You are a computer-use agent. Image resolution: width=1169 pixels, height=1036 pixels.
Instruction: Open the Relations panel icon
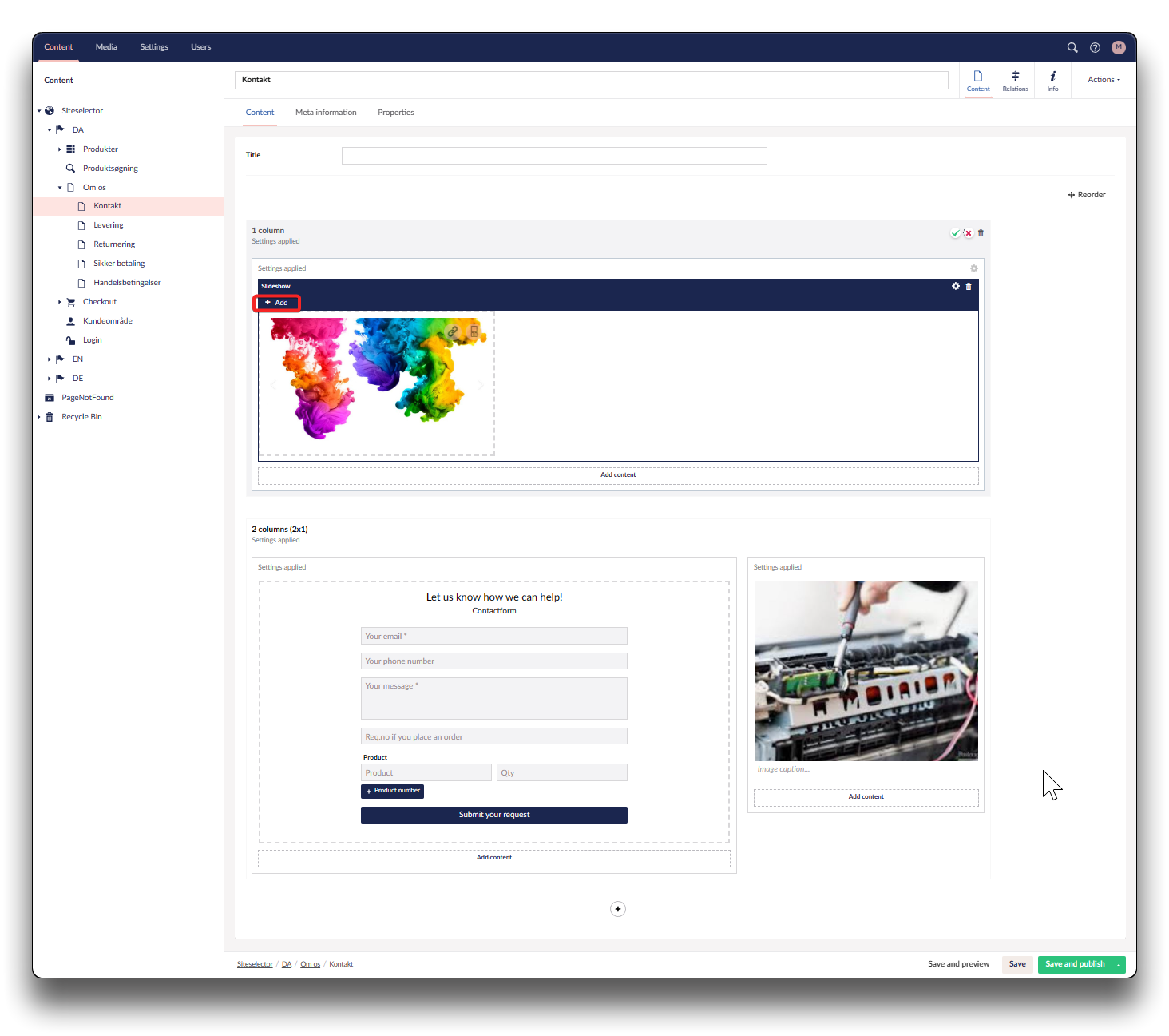pyautogui.click(x=1015, y=81)
